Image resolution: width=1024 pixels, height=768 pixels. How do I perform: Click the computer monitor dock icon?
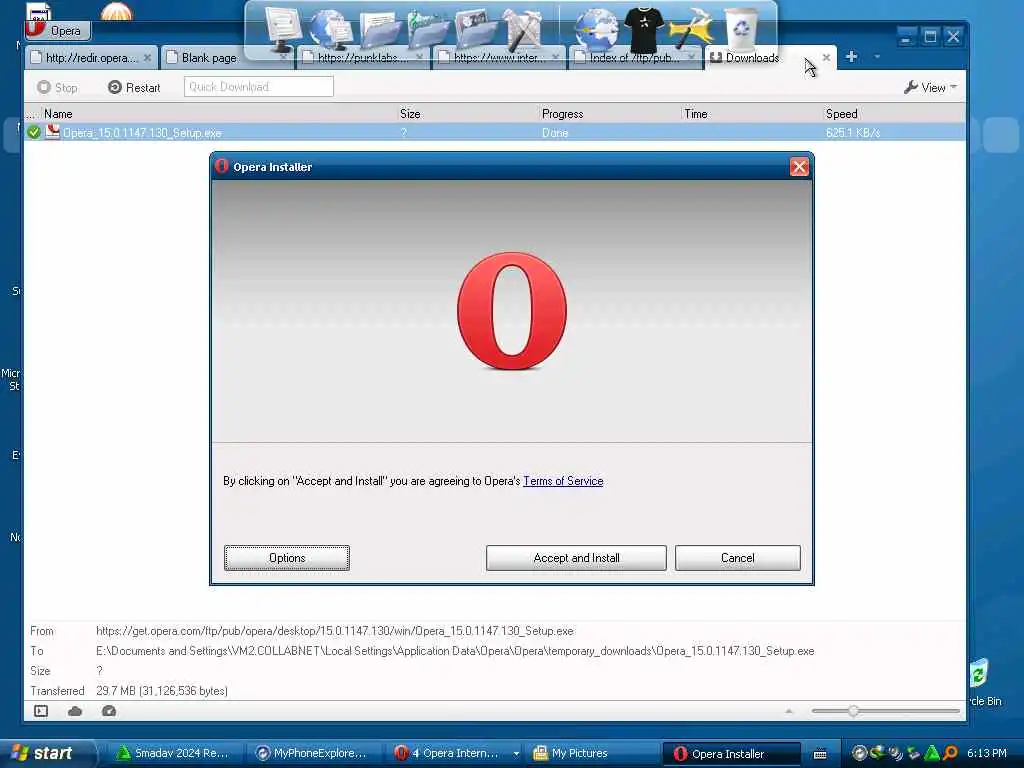click(283, 29)
